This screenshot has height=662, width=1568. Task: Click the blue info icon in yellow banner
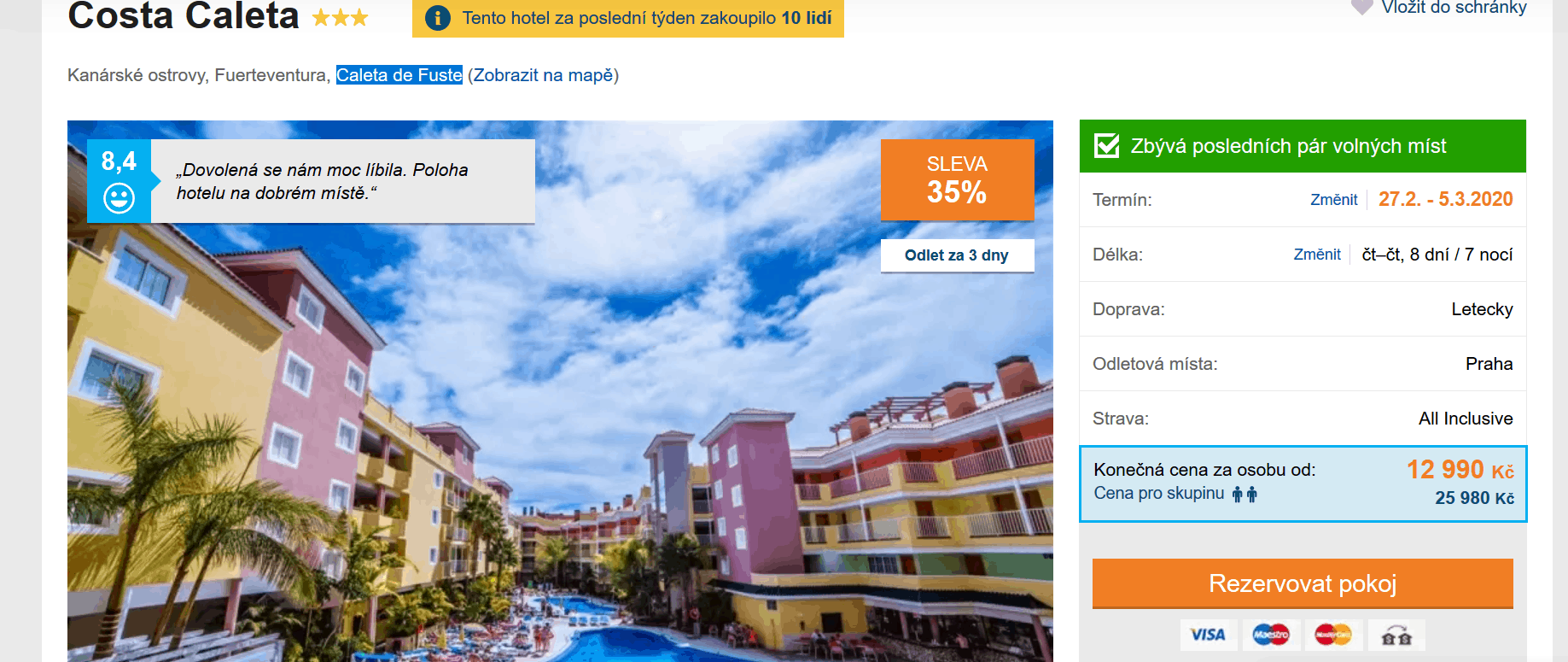(x=437, y=17)
